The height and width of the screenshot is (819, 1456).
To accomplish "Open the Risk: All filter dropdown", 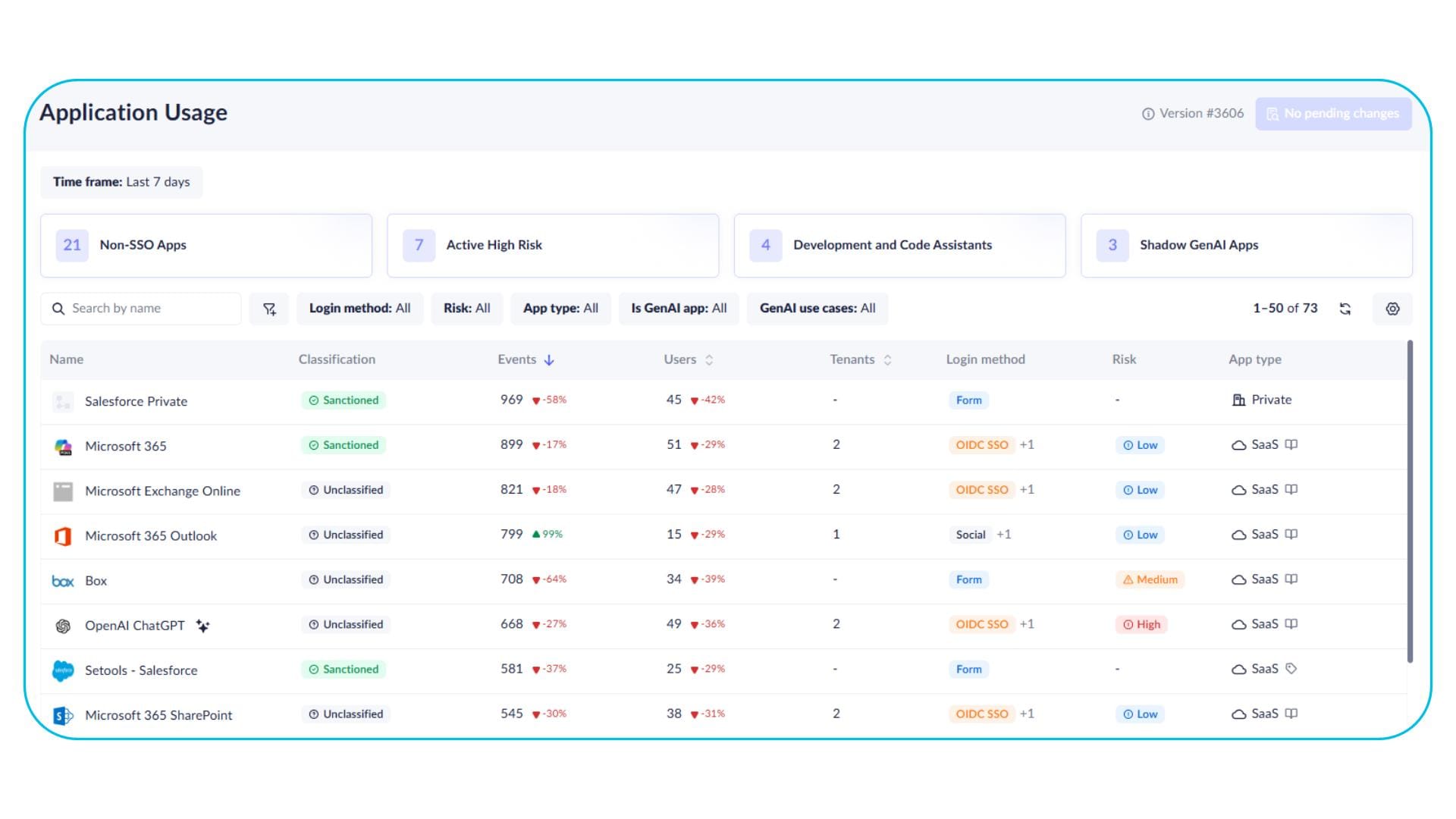I will pyautogui.click(x=466, y=309).
